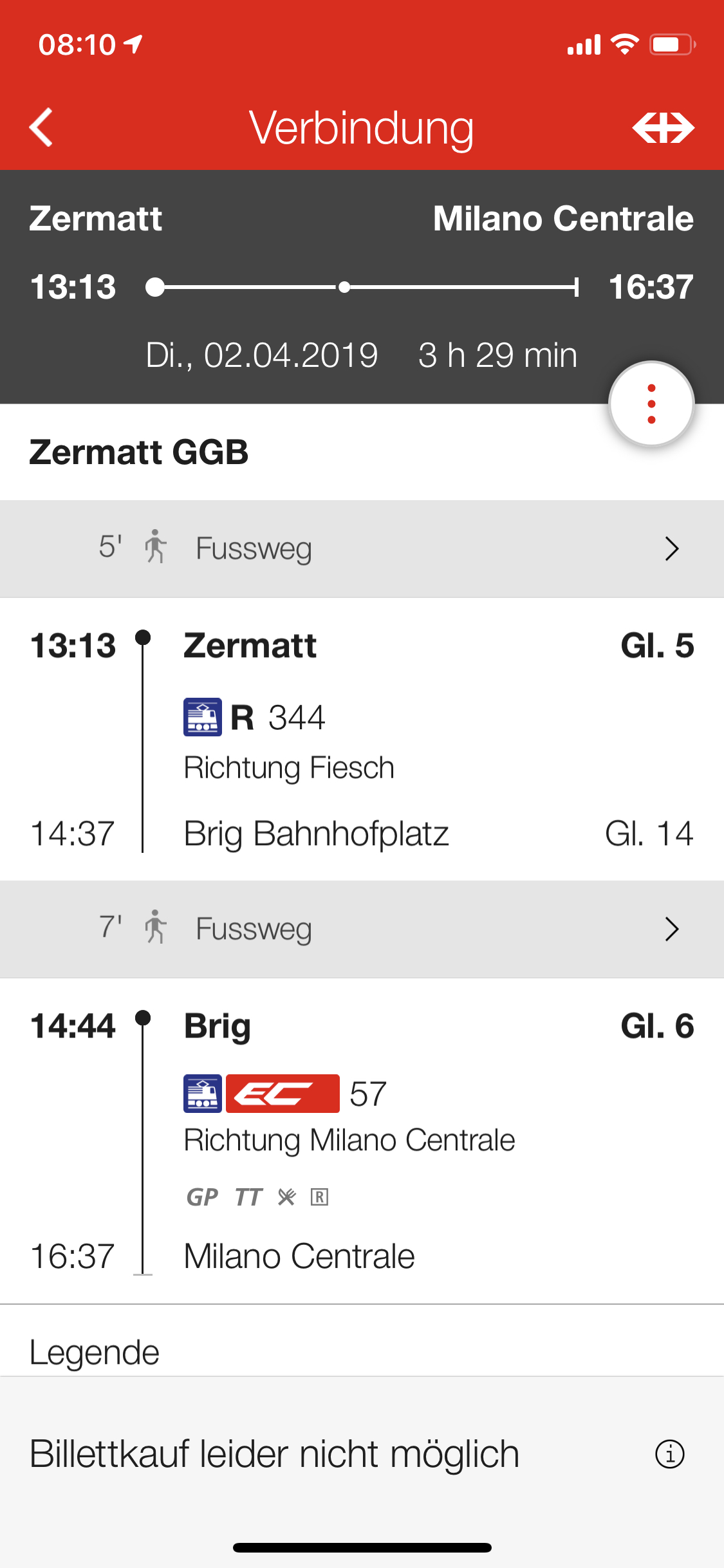Image resolution: width=724 pixels, height=1568 pixels.
Task: Tap Brig Bahnhofplatz arrival stop
Action: tap(316, 834)
